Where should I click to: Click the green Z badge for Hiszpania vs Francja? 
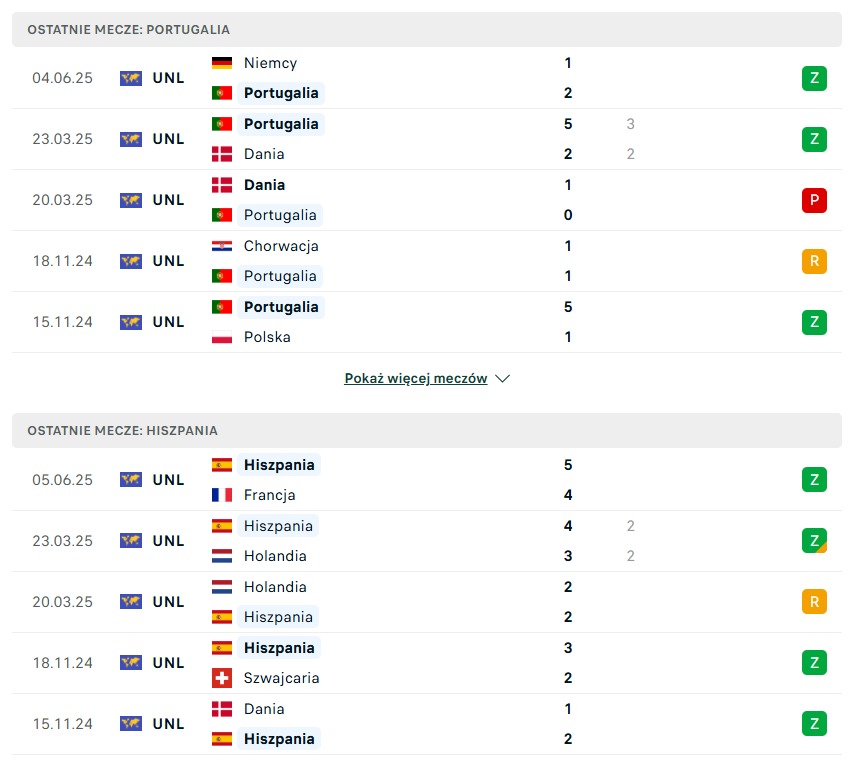(x=814, y=480)
